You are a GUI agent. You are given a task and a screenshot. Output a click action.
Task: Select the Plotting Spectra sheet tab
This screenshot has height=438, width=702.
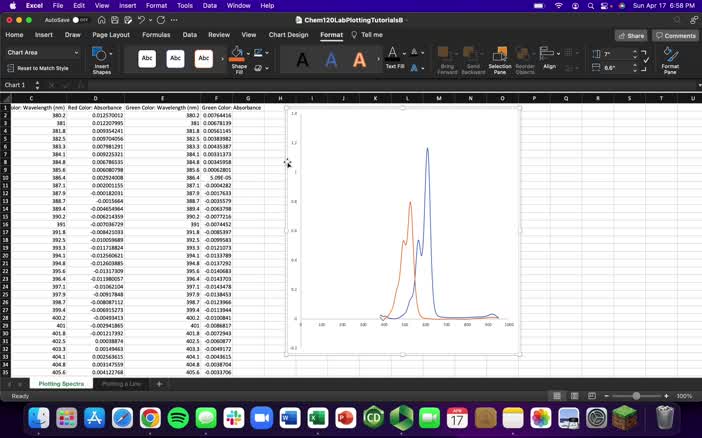[x=61, y=384]
